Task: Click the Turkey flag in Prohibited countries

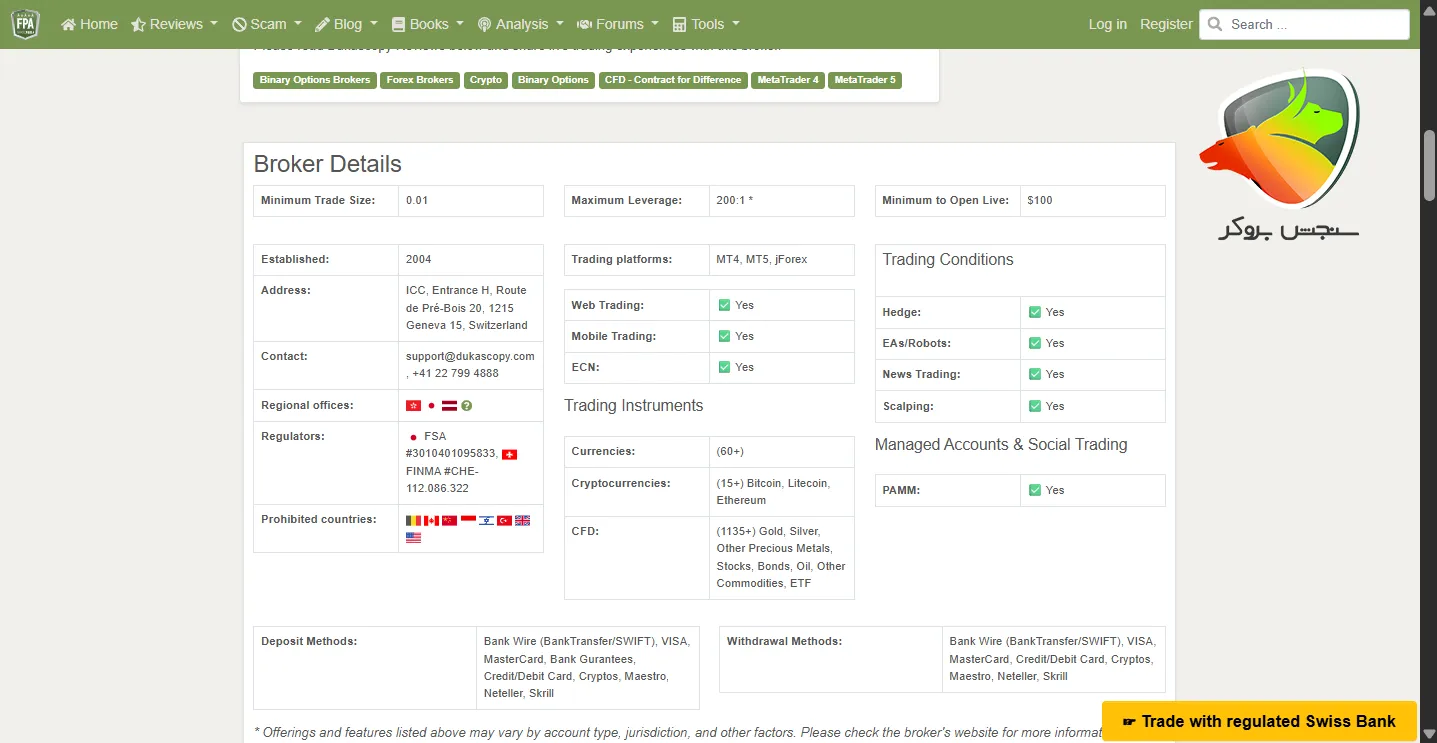Action: coord(504,520)
